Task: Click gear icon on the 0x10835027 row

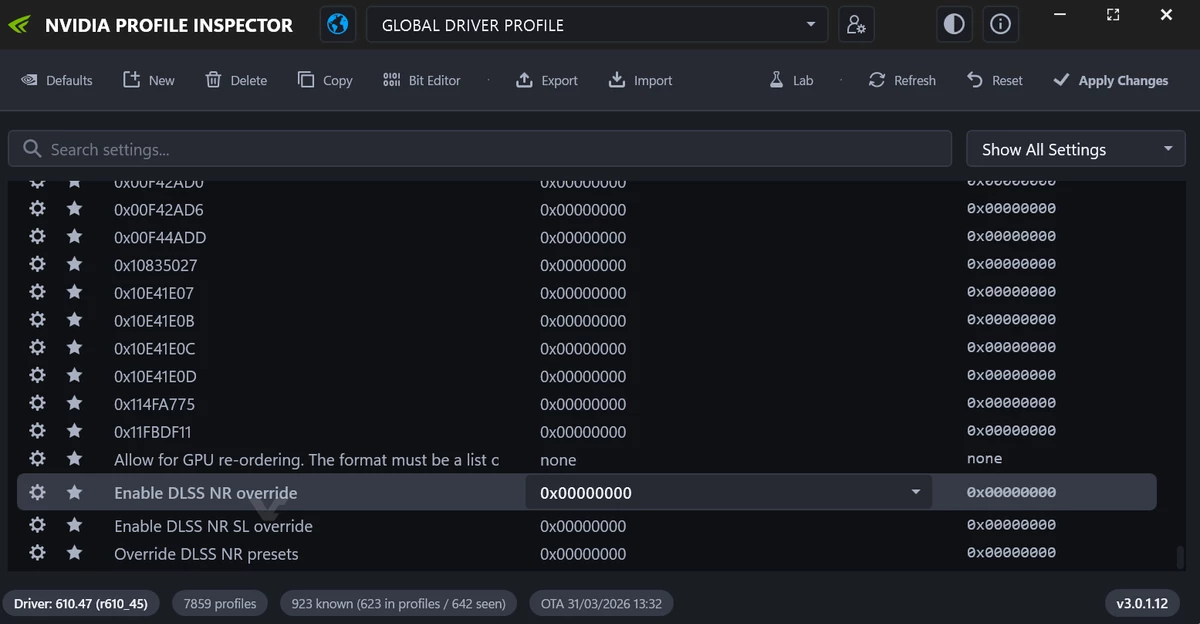Action: pos(37,265)
